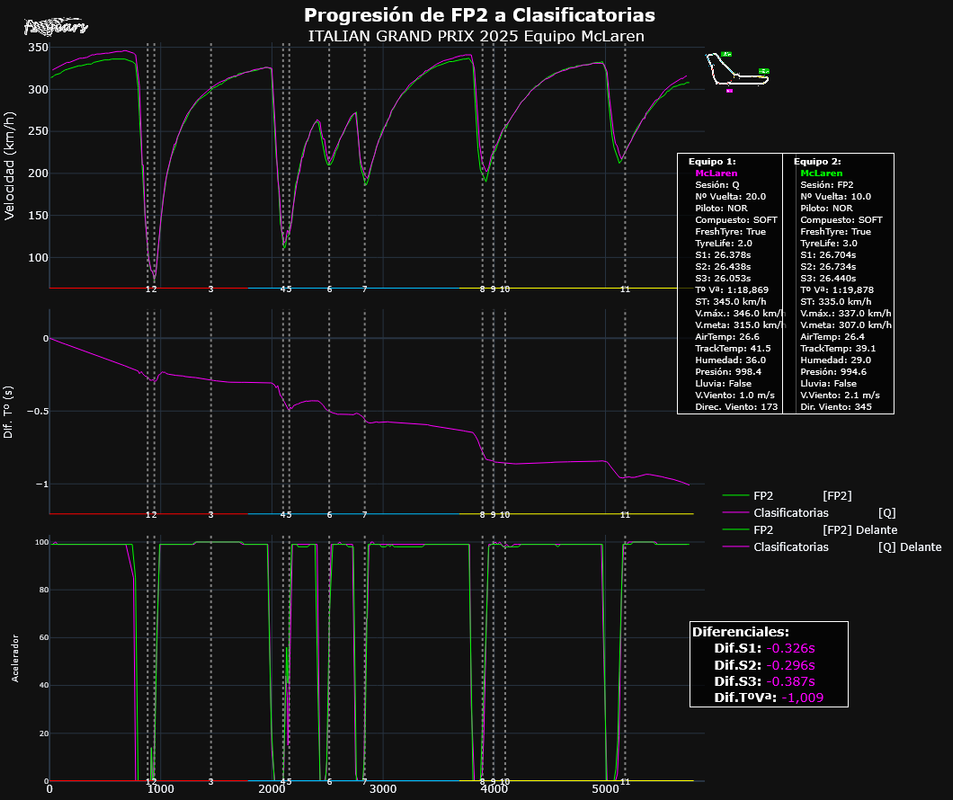Click the '3000' tick on the distance axis
This screenshot has height=800, width=953.
[x=383, y=790]
